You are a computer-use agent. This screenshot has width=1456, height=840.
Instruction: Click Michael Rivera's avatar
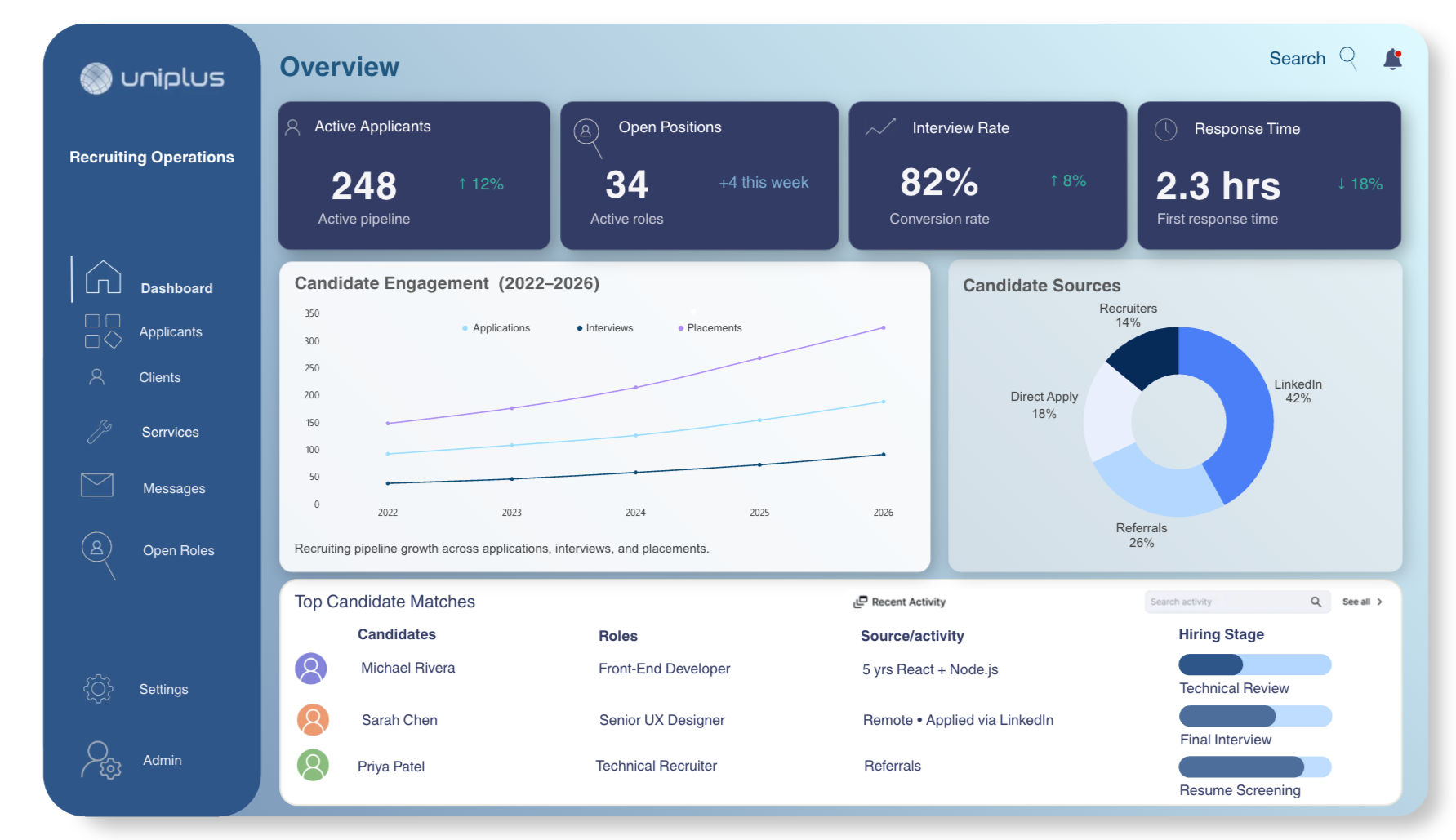[x=311, y=669]
